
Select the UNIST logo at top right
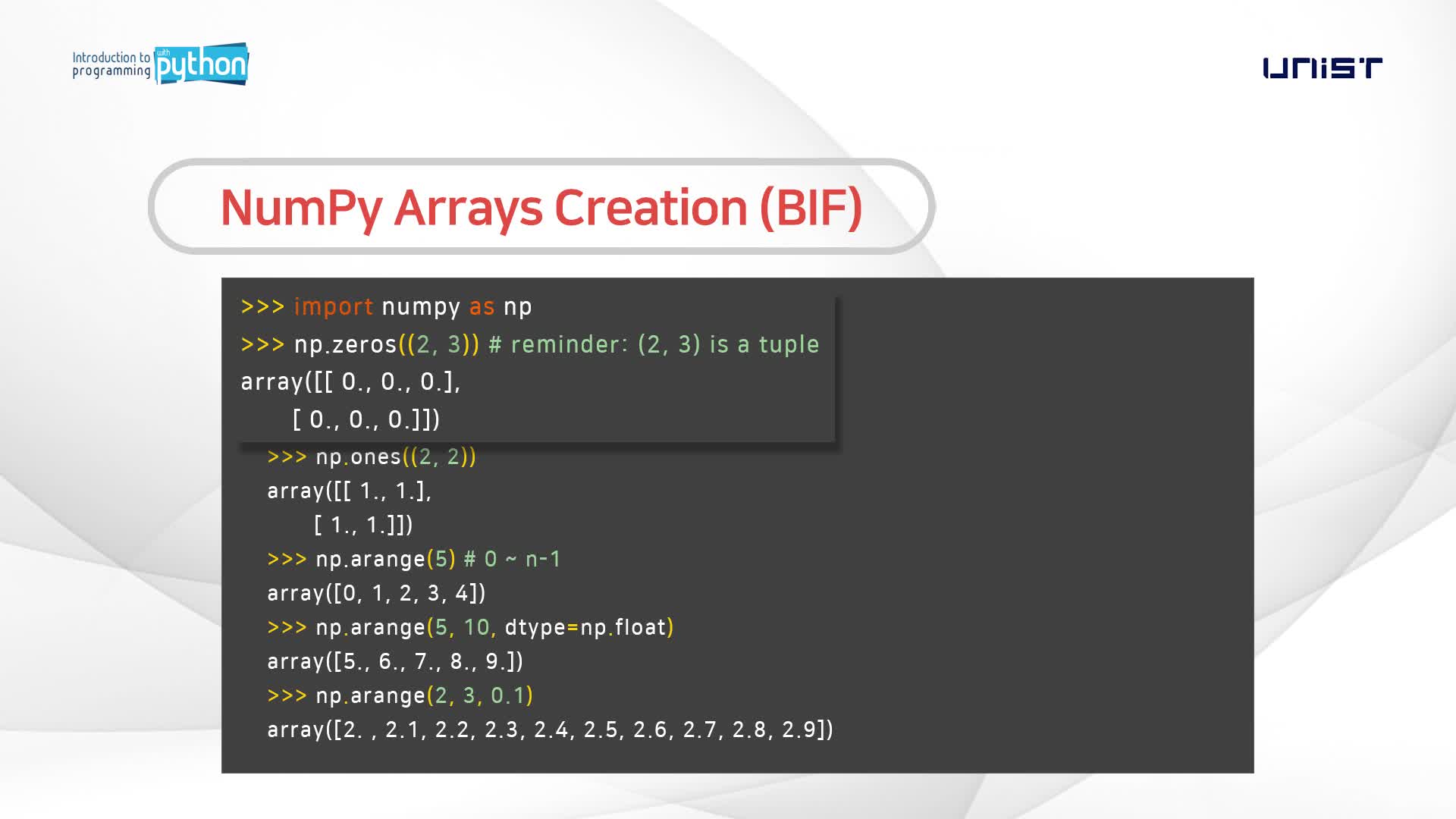(1323, 67)
